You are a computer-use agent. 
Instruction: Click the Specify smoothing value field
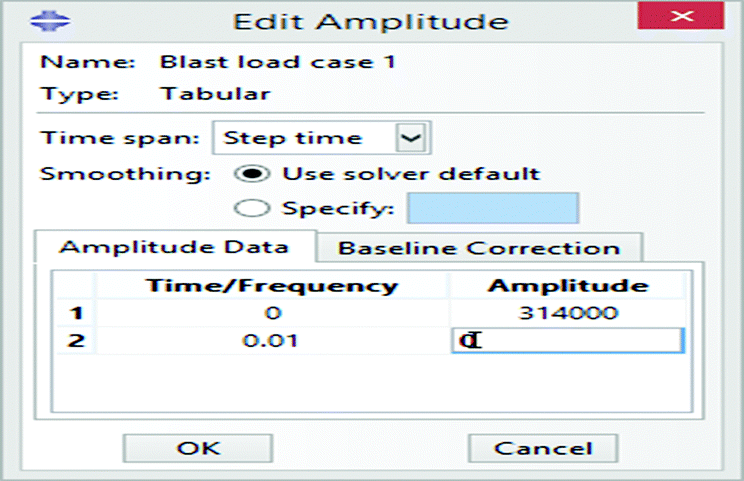[x=493, y=208]
